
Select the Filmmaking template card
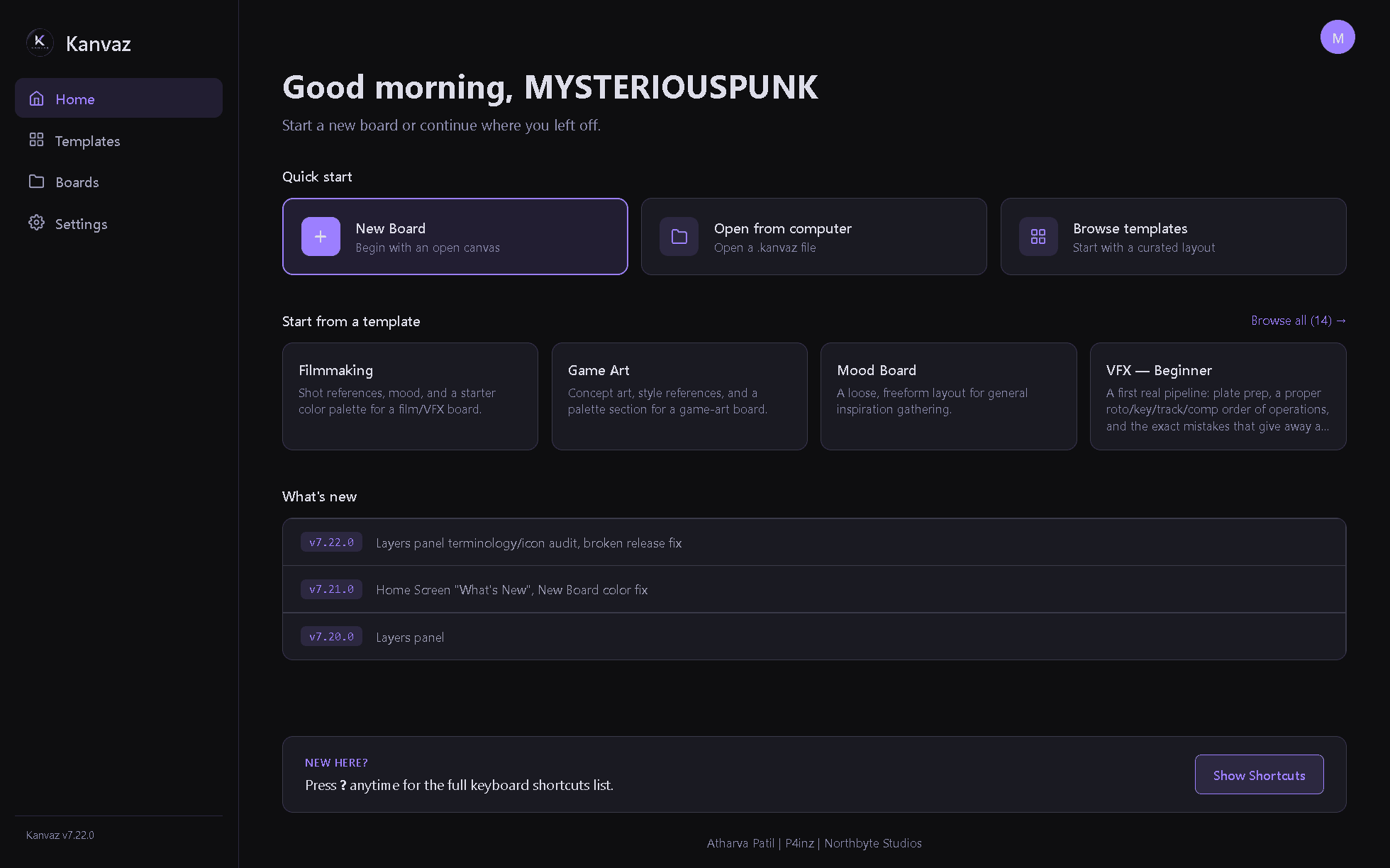click(410, 396)
